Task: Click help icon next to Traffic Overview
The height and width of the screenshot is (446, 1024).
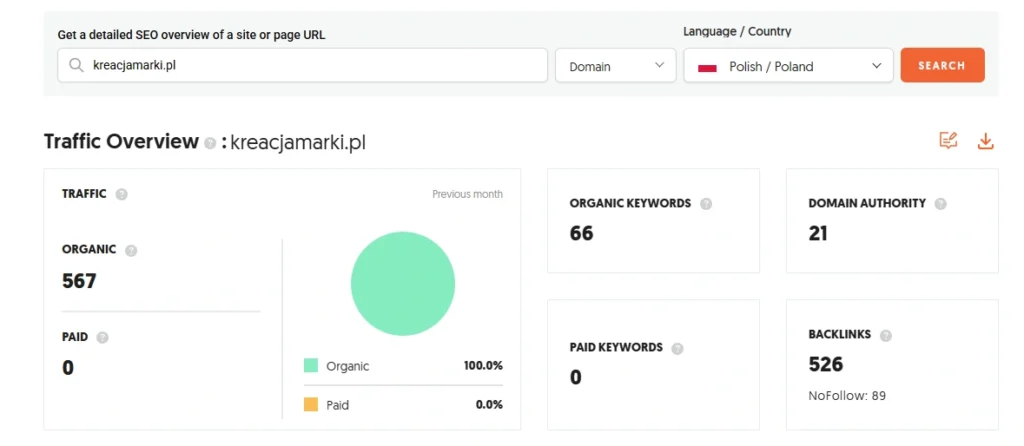Action: click(210, 143)
